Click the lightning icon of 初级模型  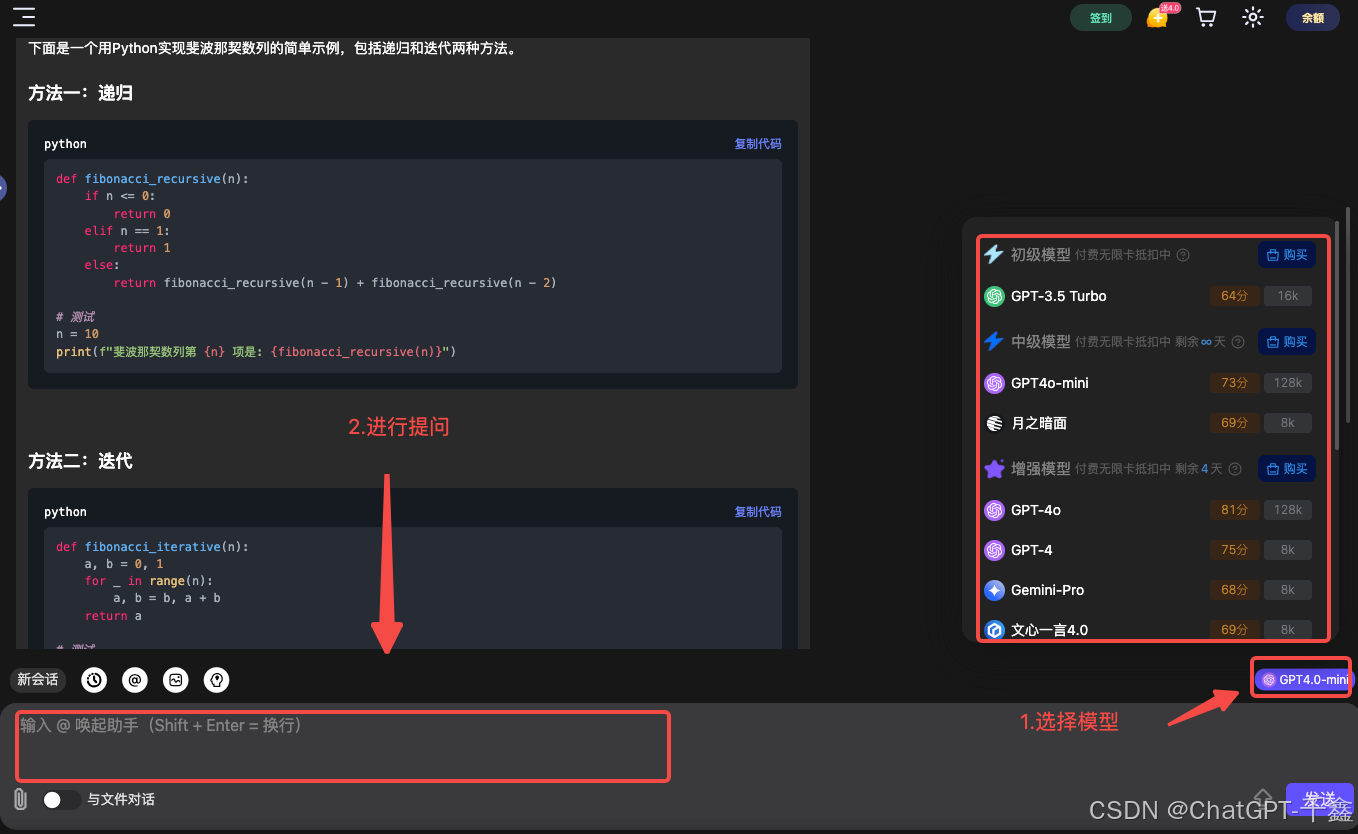pos(994,254)
